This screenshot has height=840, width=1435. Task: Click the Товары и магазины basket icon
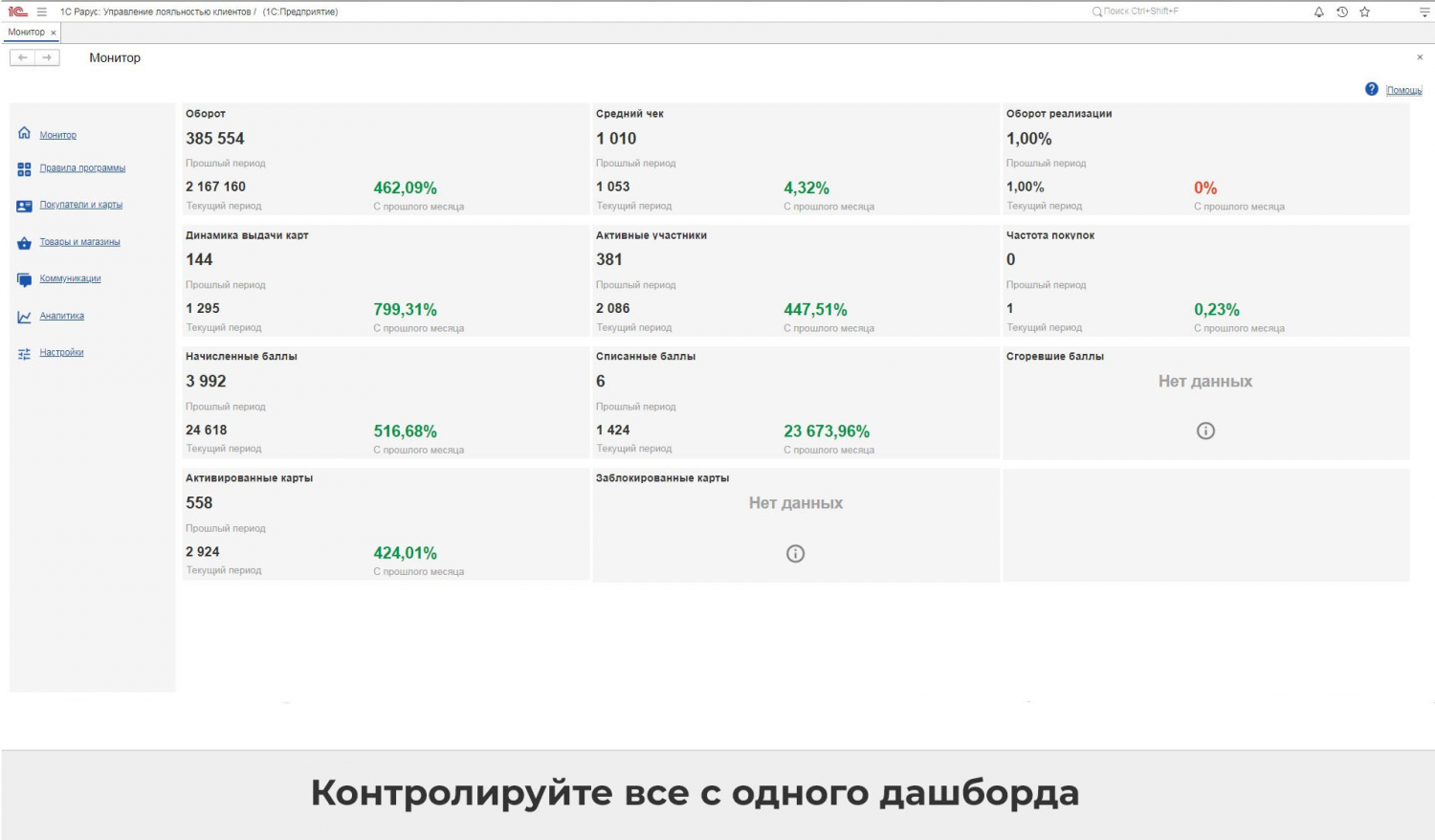pyautogui.click(x=24, y=243)
